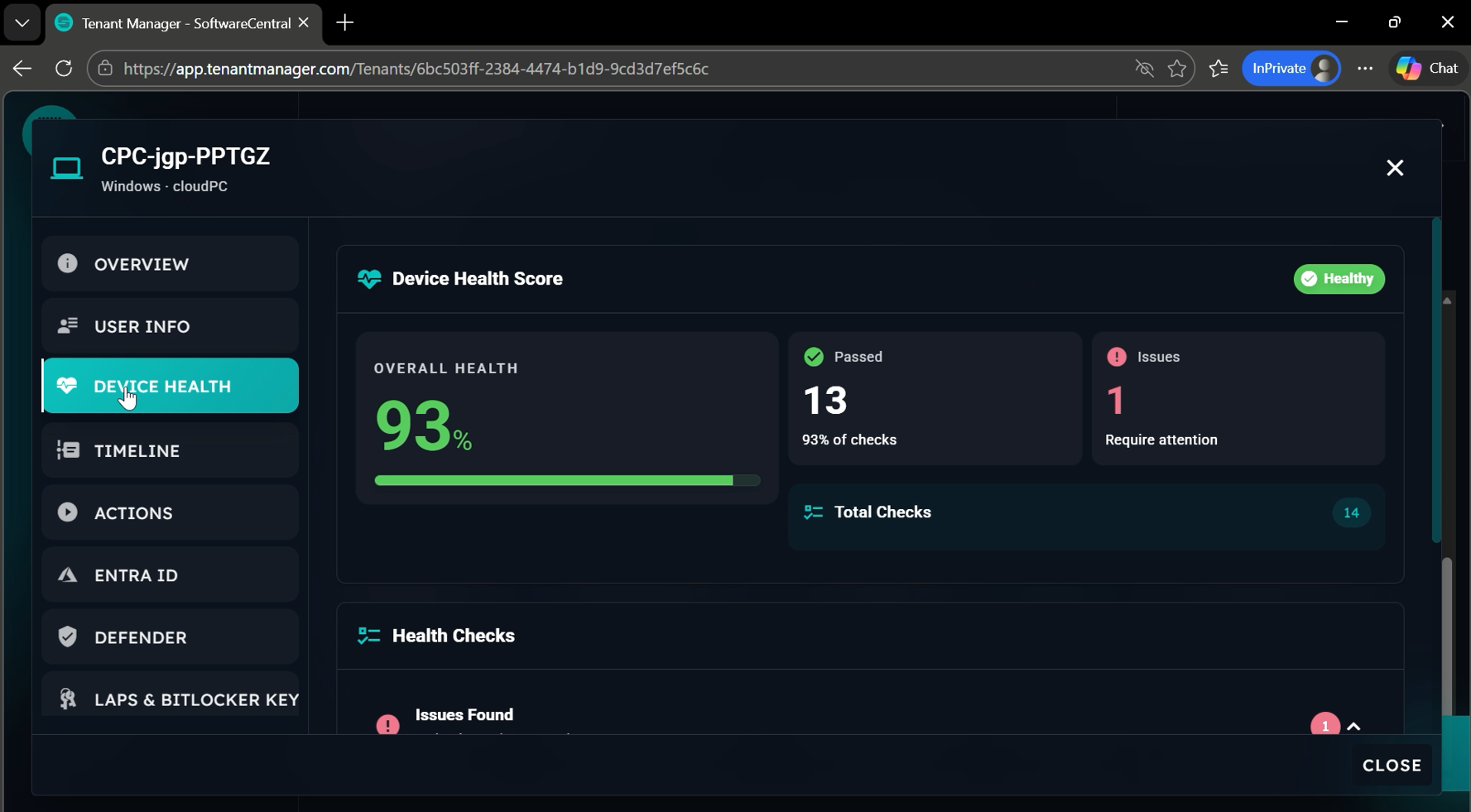Image resolution: width=1471 pixels, height=812 pixels.
Task: Click the LAPS & BitLocker key icon
Action: pos(67,699)
